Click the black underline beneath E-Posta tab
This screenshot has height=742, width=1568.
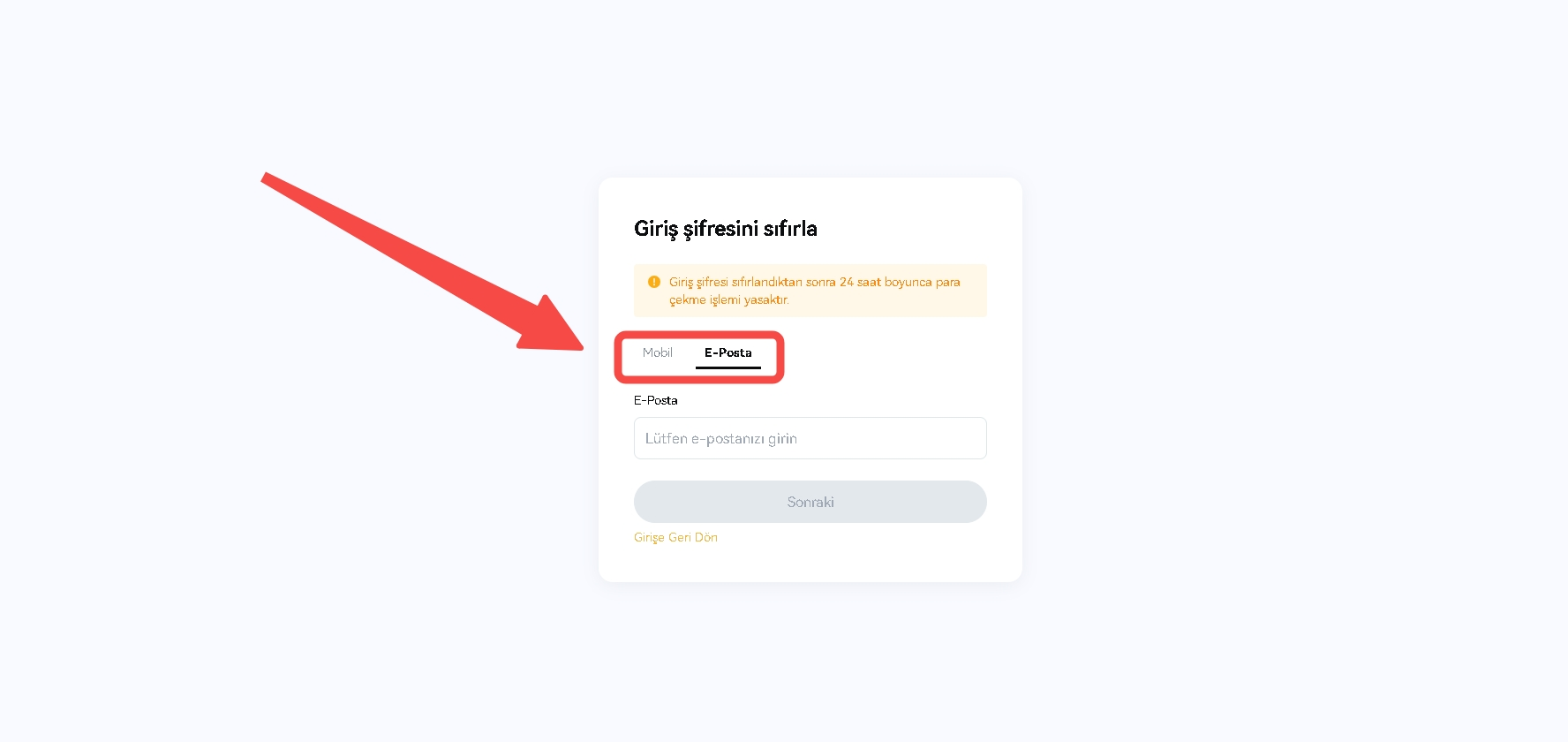click(728, 367)
